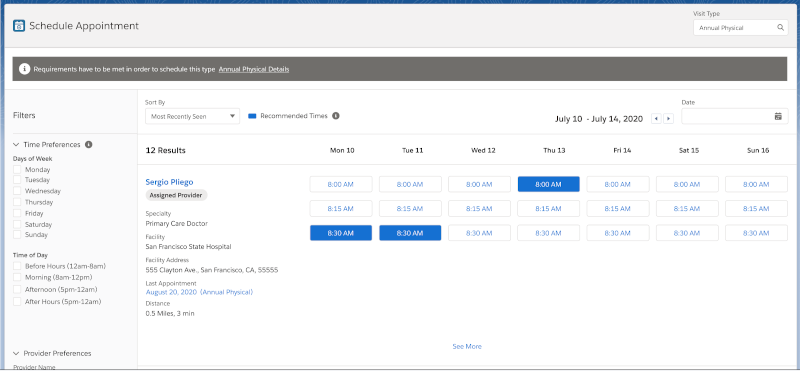Select Wed 12 at 8:30 AM
Image resolution: width=800 pixels, height=371 pixels.
(x=480, y=233)
